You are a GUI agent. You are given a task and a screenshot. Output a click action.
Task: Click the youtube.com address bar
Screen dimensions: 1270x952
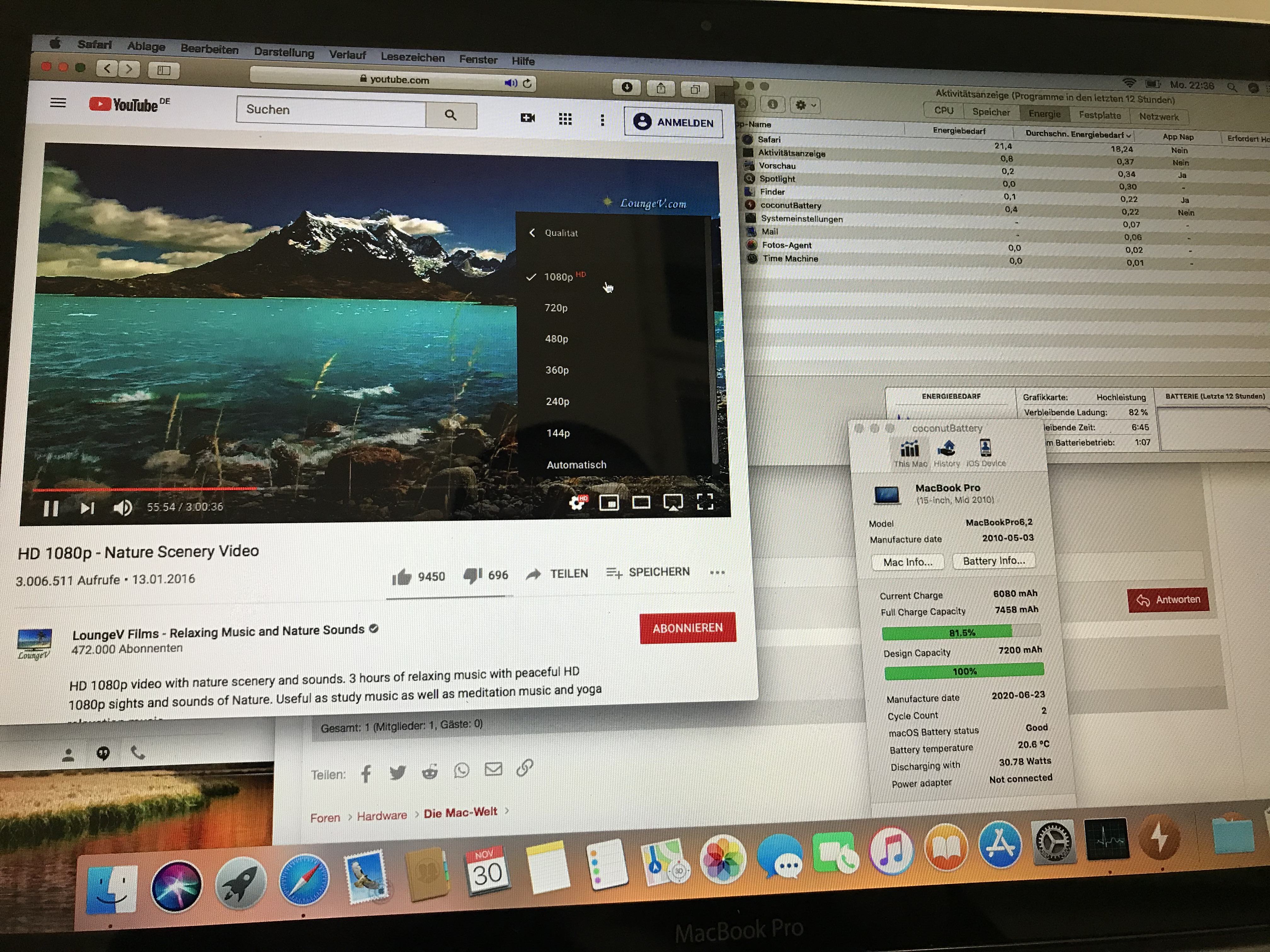click(394, 80)
